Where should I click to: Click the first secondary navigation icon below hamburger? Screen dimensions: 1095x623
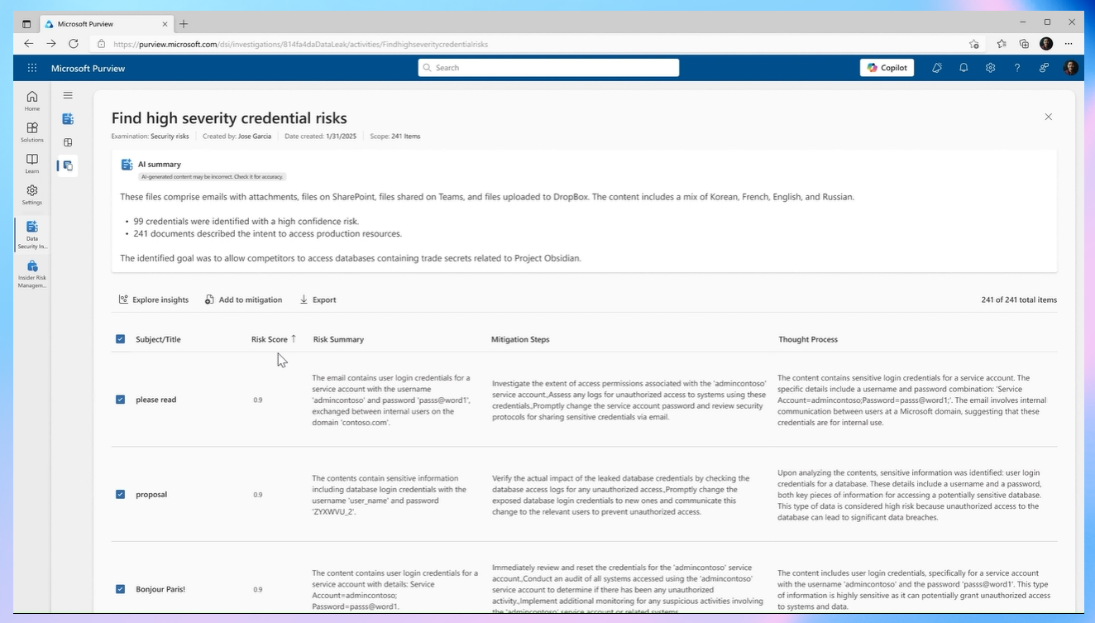click(x=68, y=119)
